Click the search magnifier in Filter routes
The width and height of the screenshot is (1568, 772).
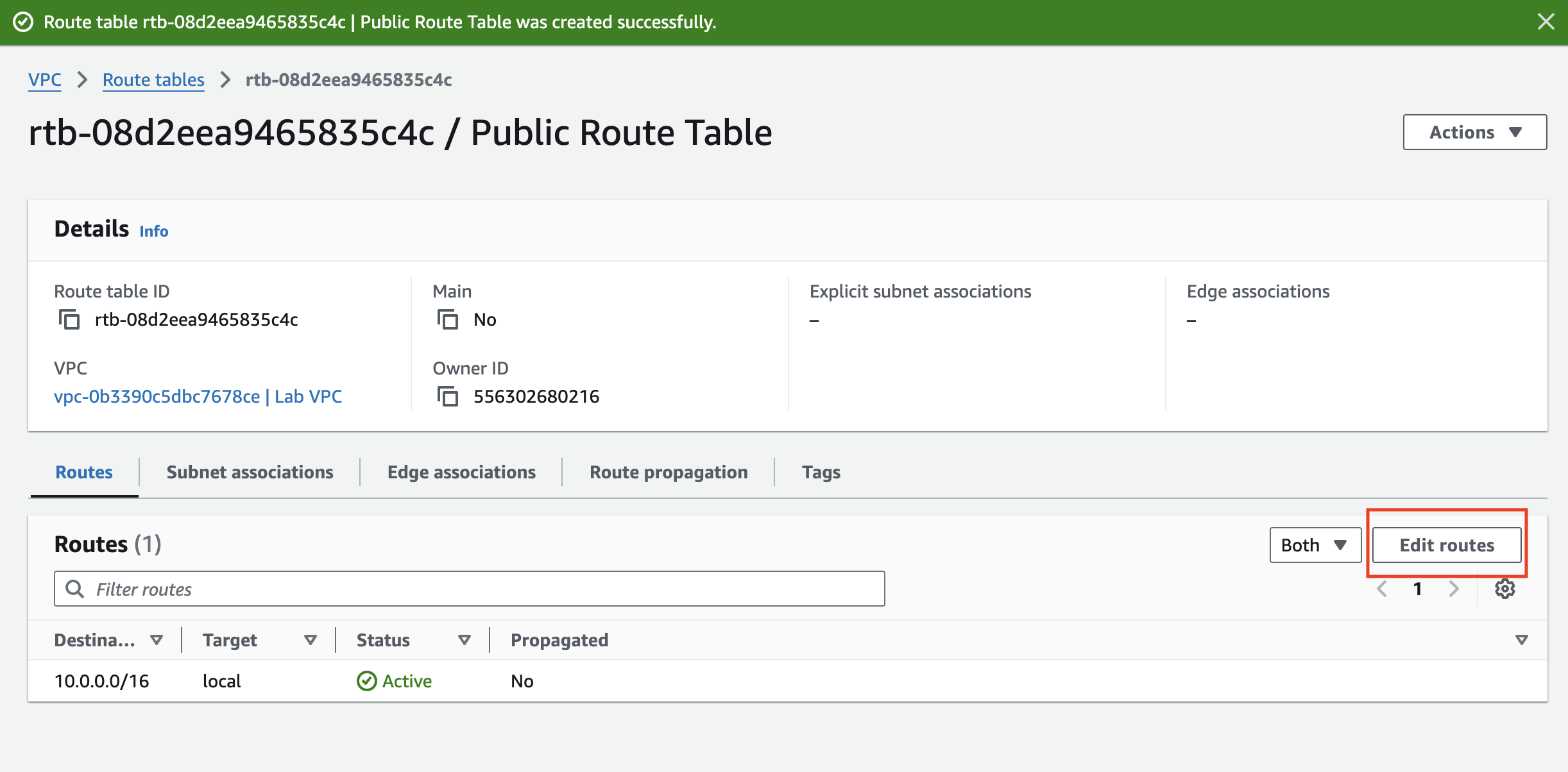click(75, 589)
